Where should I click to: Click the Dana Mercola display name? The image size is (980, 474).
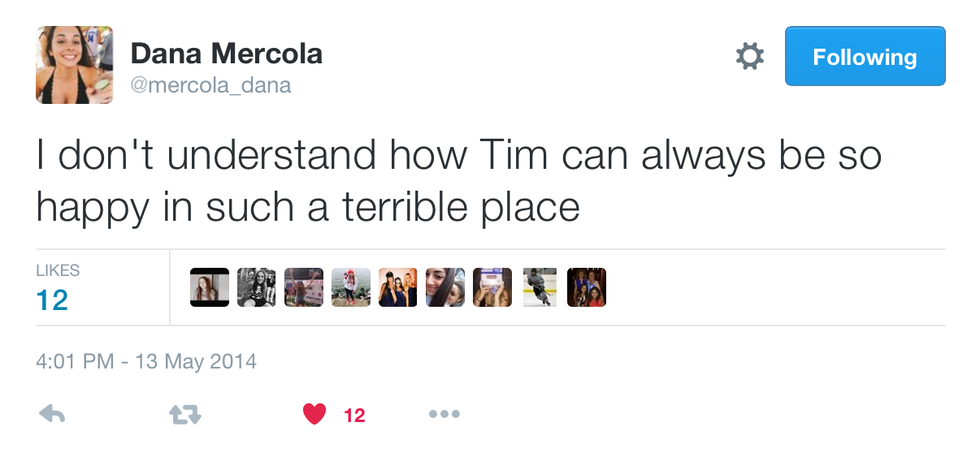pos(227,53)
